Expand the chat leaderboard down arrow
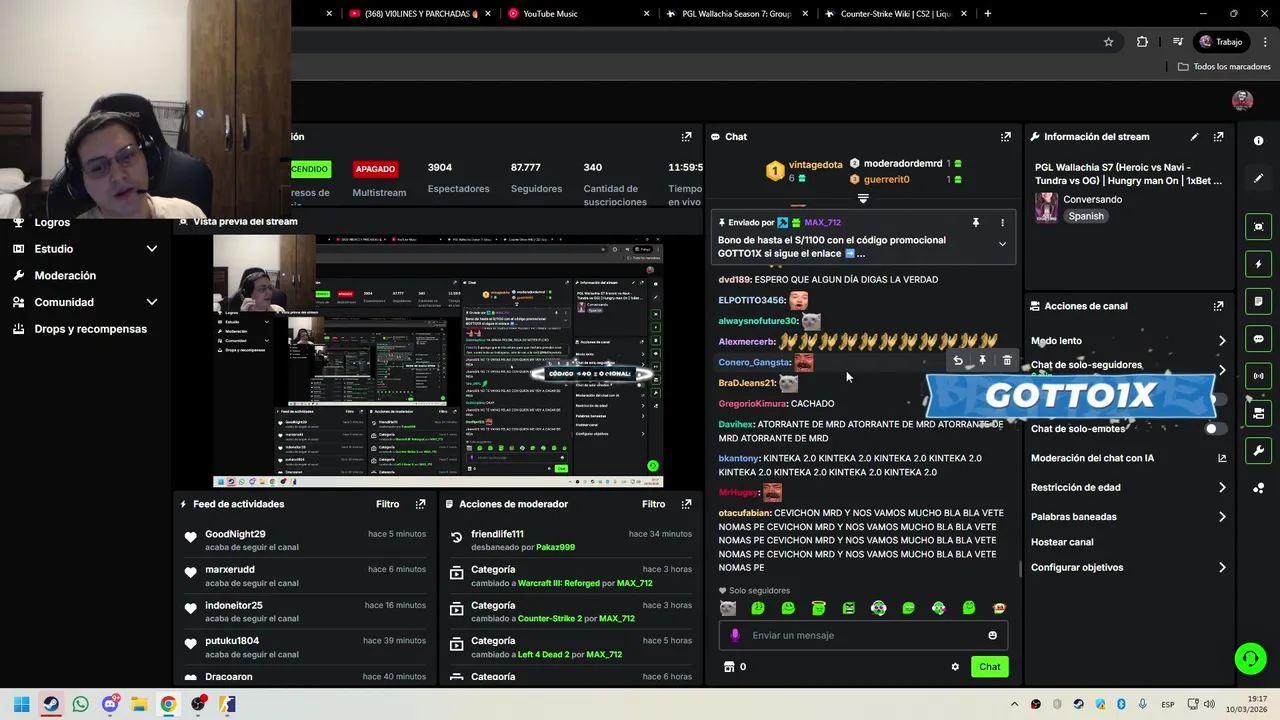 [863, 198]
